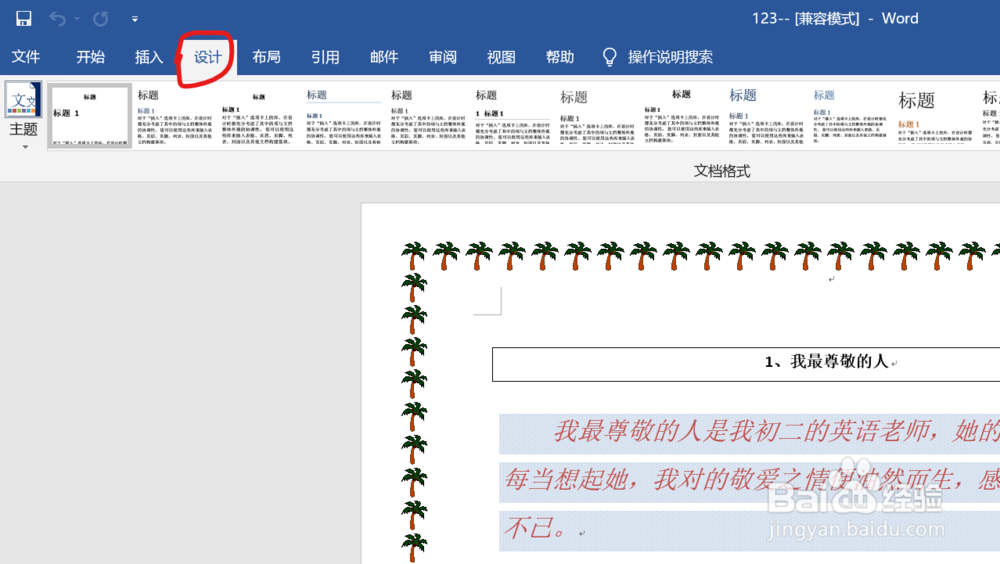Open the 帮助 (Help) tab
The height and width of the screenshot is (564, 1000).
click(560, 57)
